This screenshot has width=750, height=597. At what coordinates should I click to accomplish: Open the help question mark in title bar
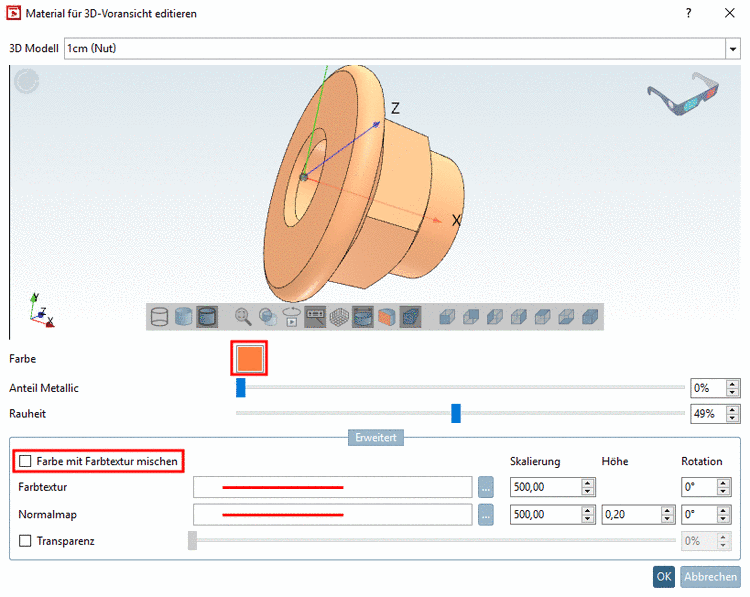[688, 13]
